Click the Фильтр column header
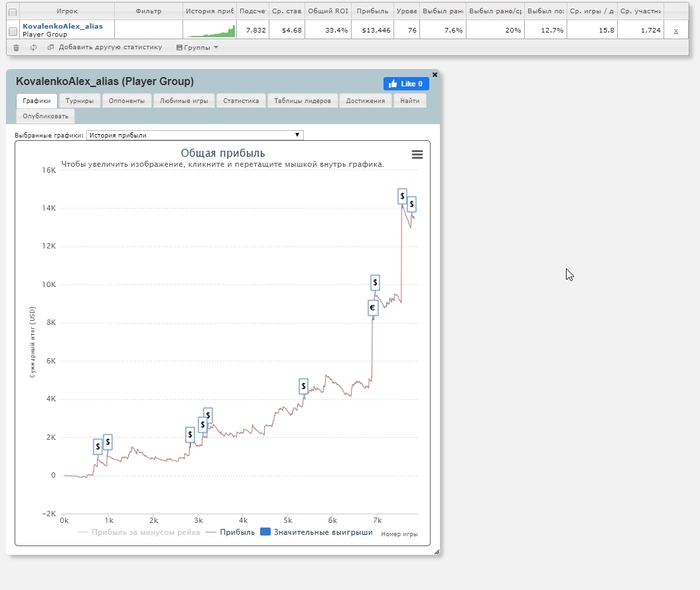The width and height of the screenshot is (700, 590). pyautogui.click(x=148, y=11)
